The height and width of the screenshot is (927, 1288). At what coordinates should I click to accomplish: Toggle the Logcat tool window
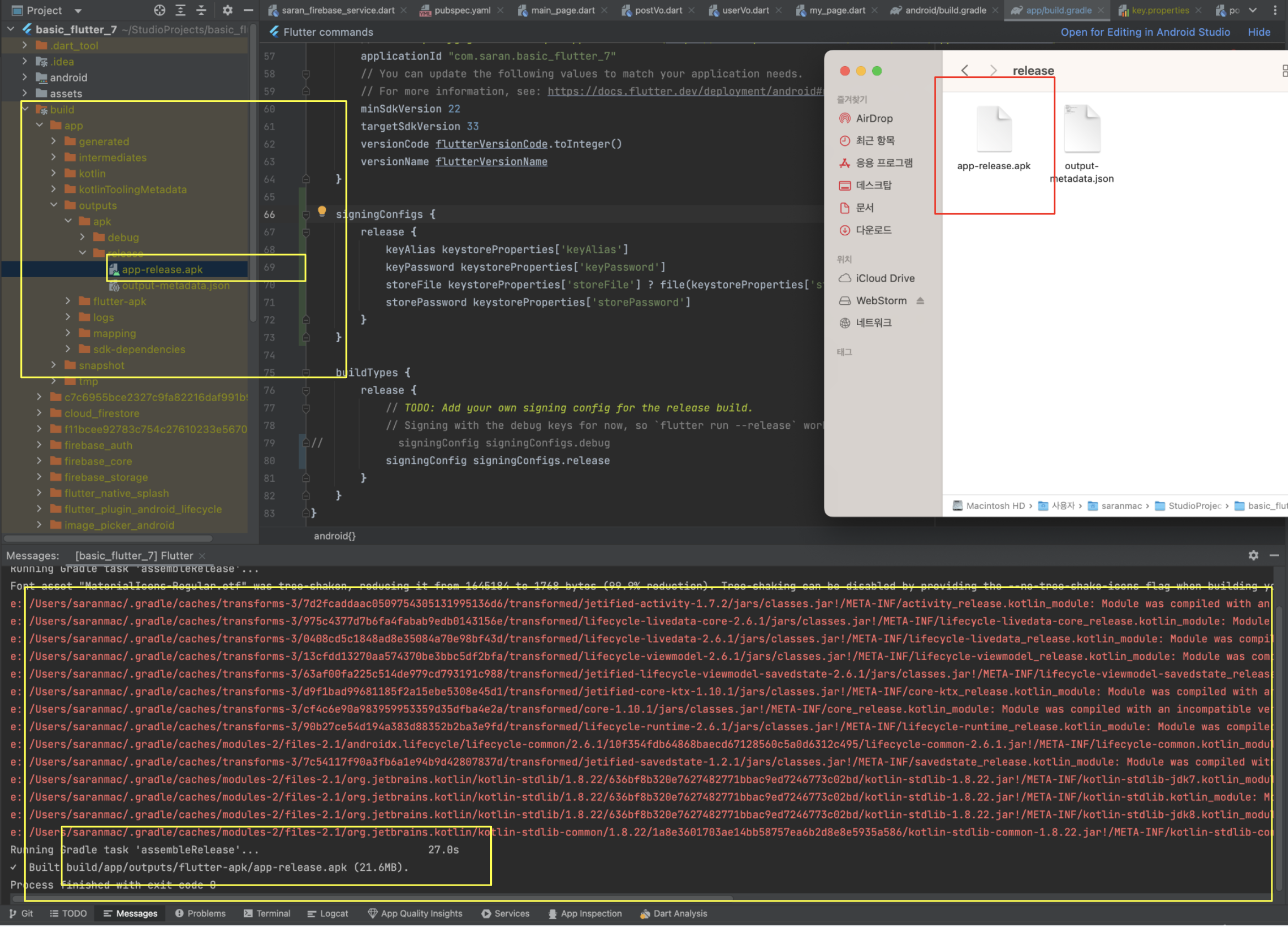click(x=328, y=913)
